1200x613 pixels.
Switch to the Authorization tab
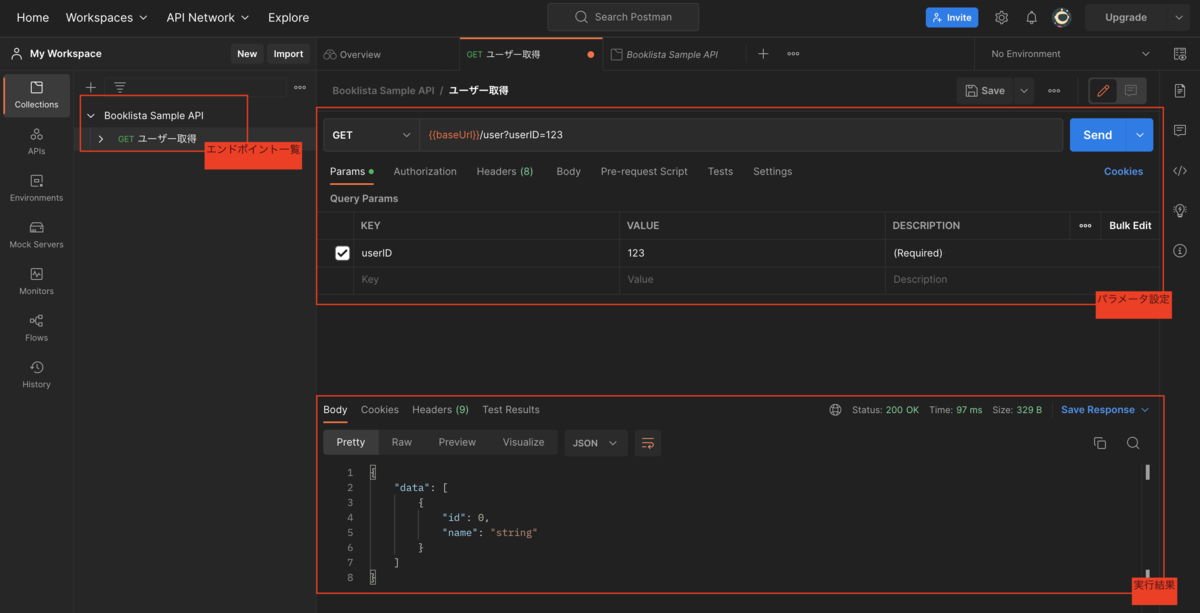pos(425,172)
